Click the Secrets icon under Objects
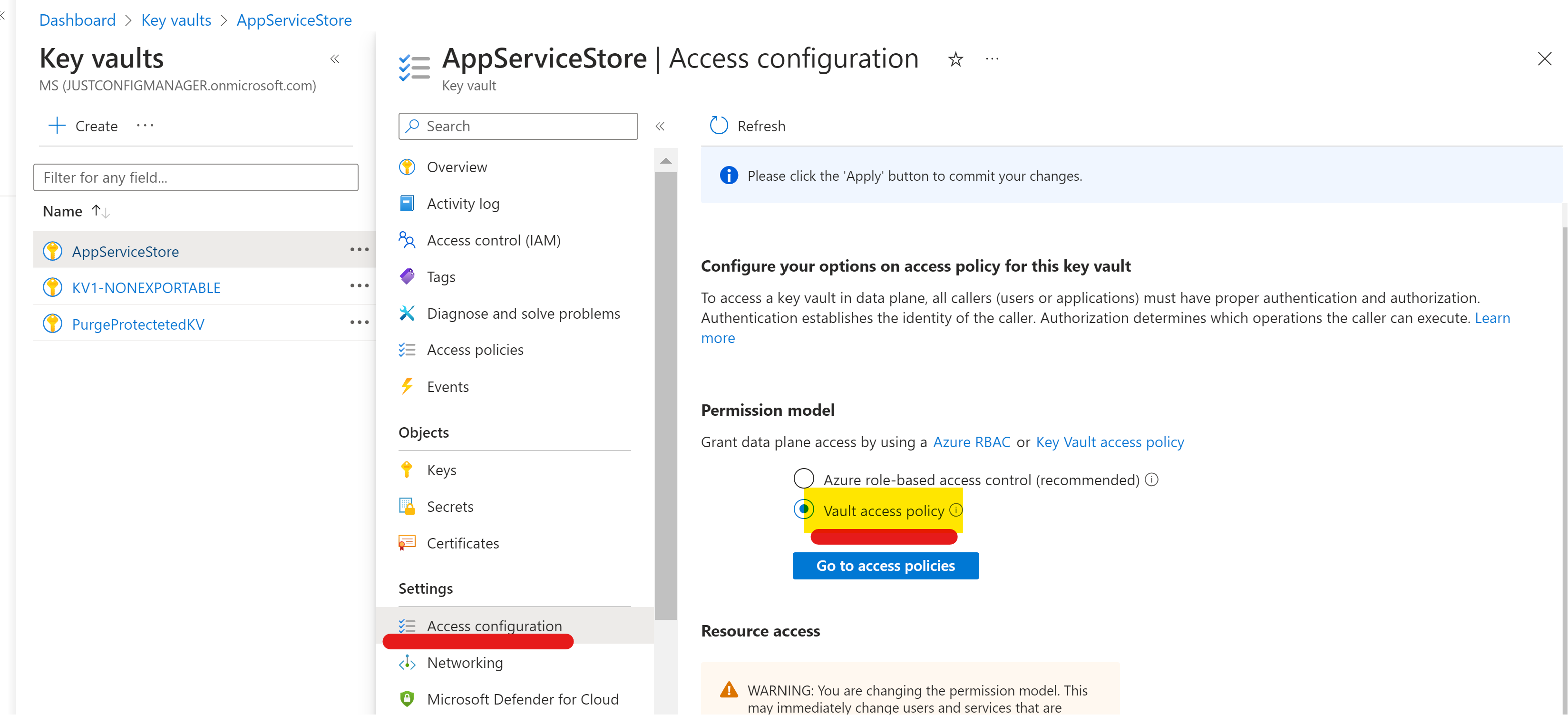Screen dimensions: 1568x715 407,506
